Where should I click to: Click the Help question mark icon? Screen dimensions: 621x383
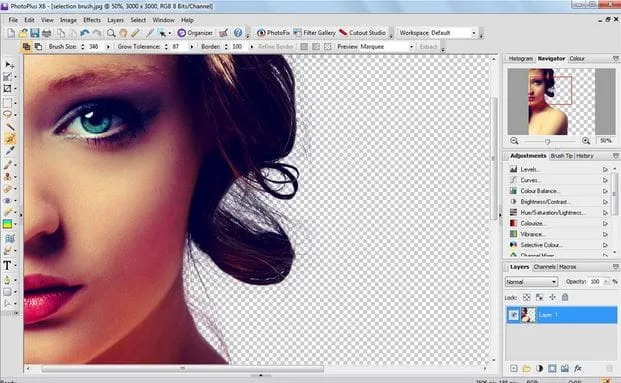coord(238,33)
